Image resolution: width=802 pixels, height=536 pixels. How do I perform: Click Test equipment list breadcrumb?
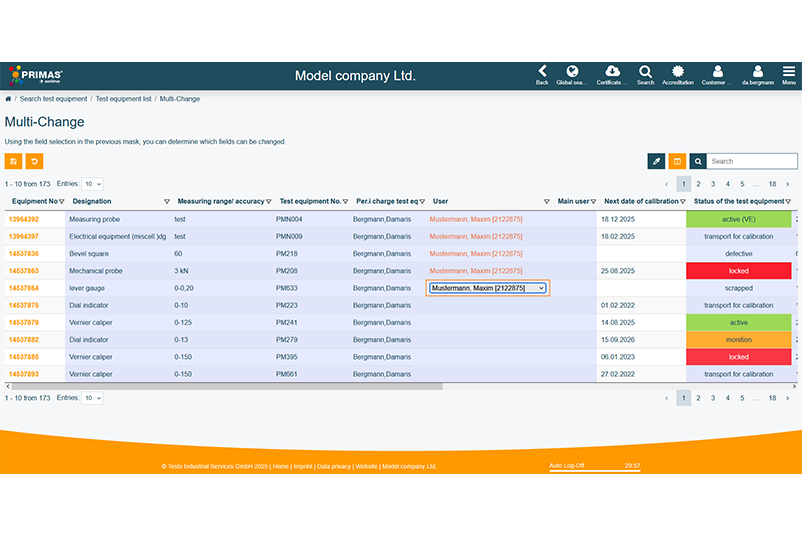tap(123, 99)
